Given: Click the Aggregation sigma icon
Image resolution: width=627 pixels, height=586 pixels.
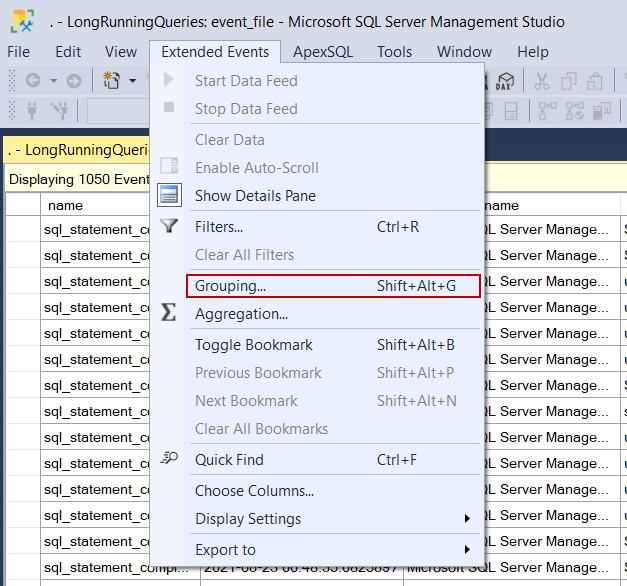Looking at the screenshot, I should (x=169, y=314).
